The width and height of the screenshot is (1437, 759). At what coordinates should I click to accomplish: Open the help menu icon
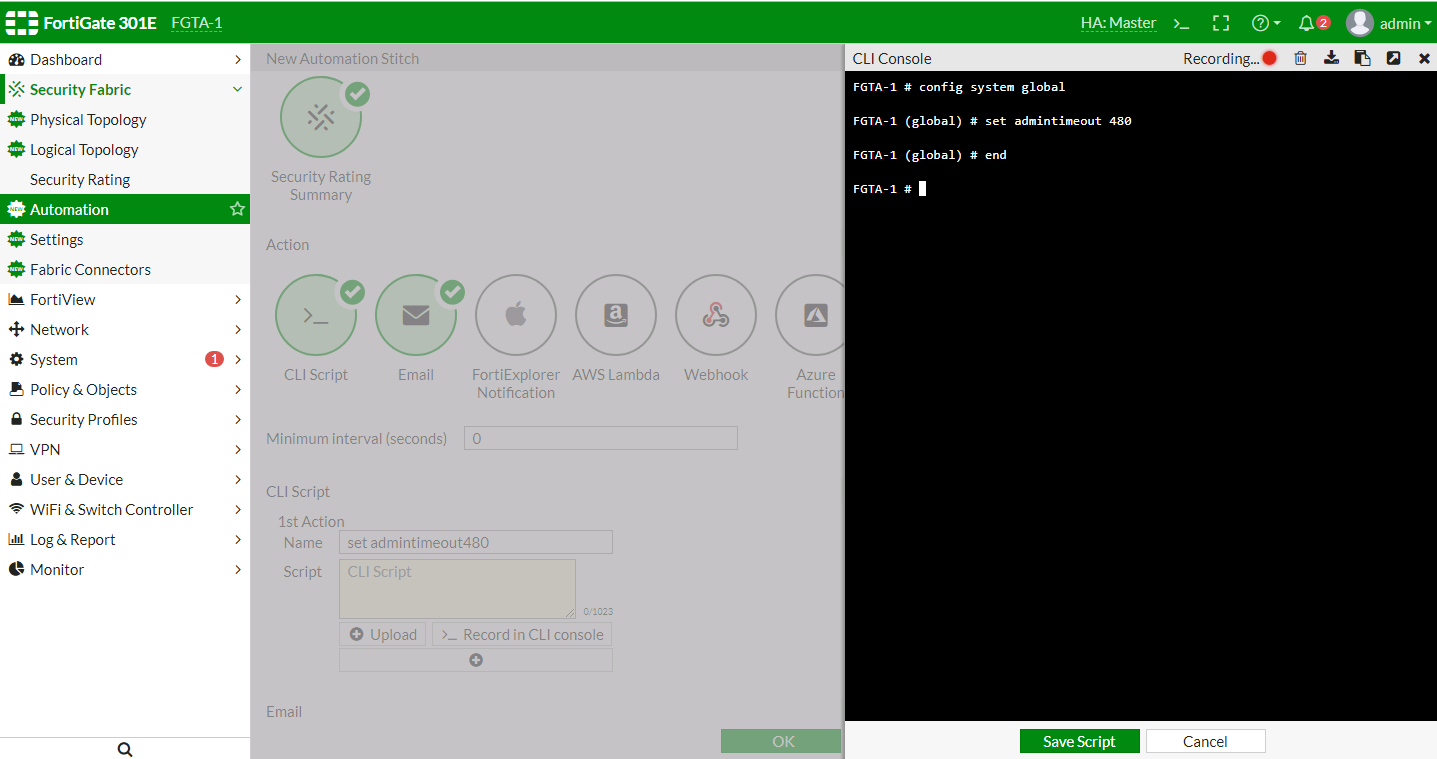1265,23
